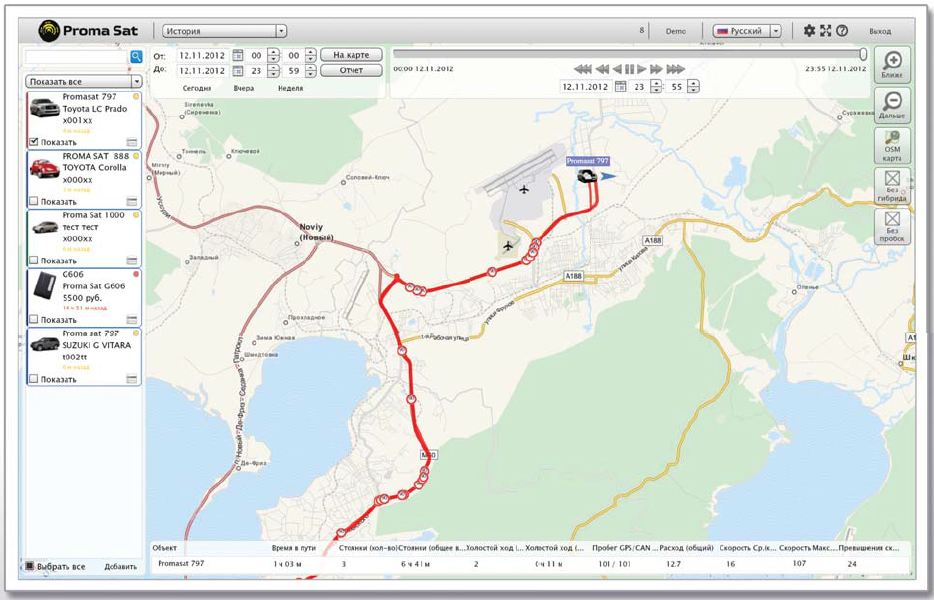Open details icon for PROMA SAT 888 Corolla

point(132,201)
